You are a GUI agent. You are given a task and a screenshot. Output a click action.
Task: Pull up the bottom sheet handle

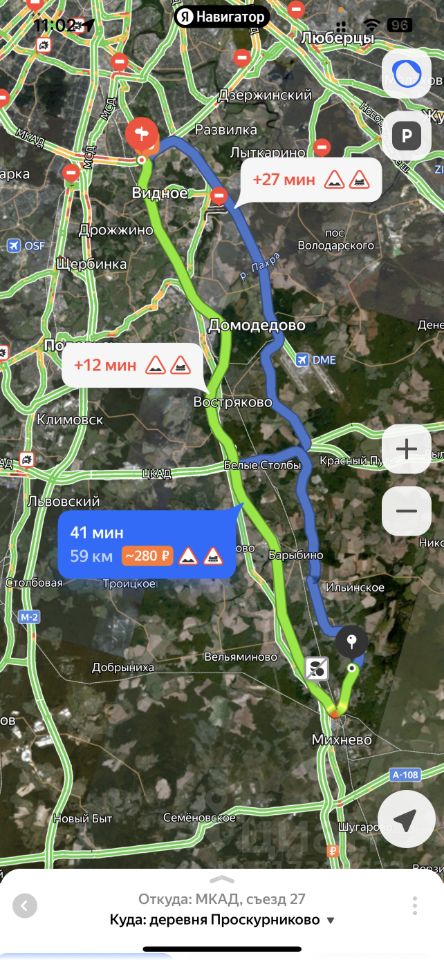coord(222,880)
